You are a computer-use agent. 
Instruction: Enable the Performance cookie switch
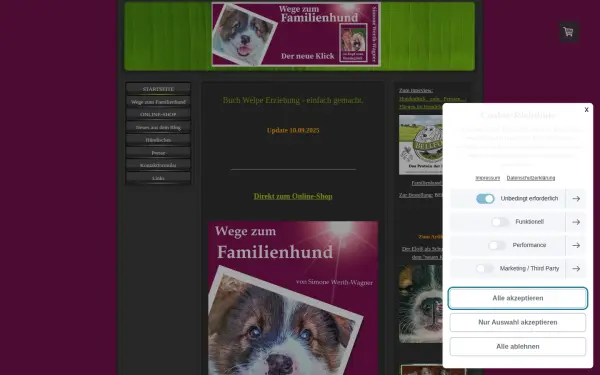(497, 245)
